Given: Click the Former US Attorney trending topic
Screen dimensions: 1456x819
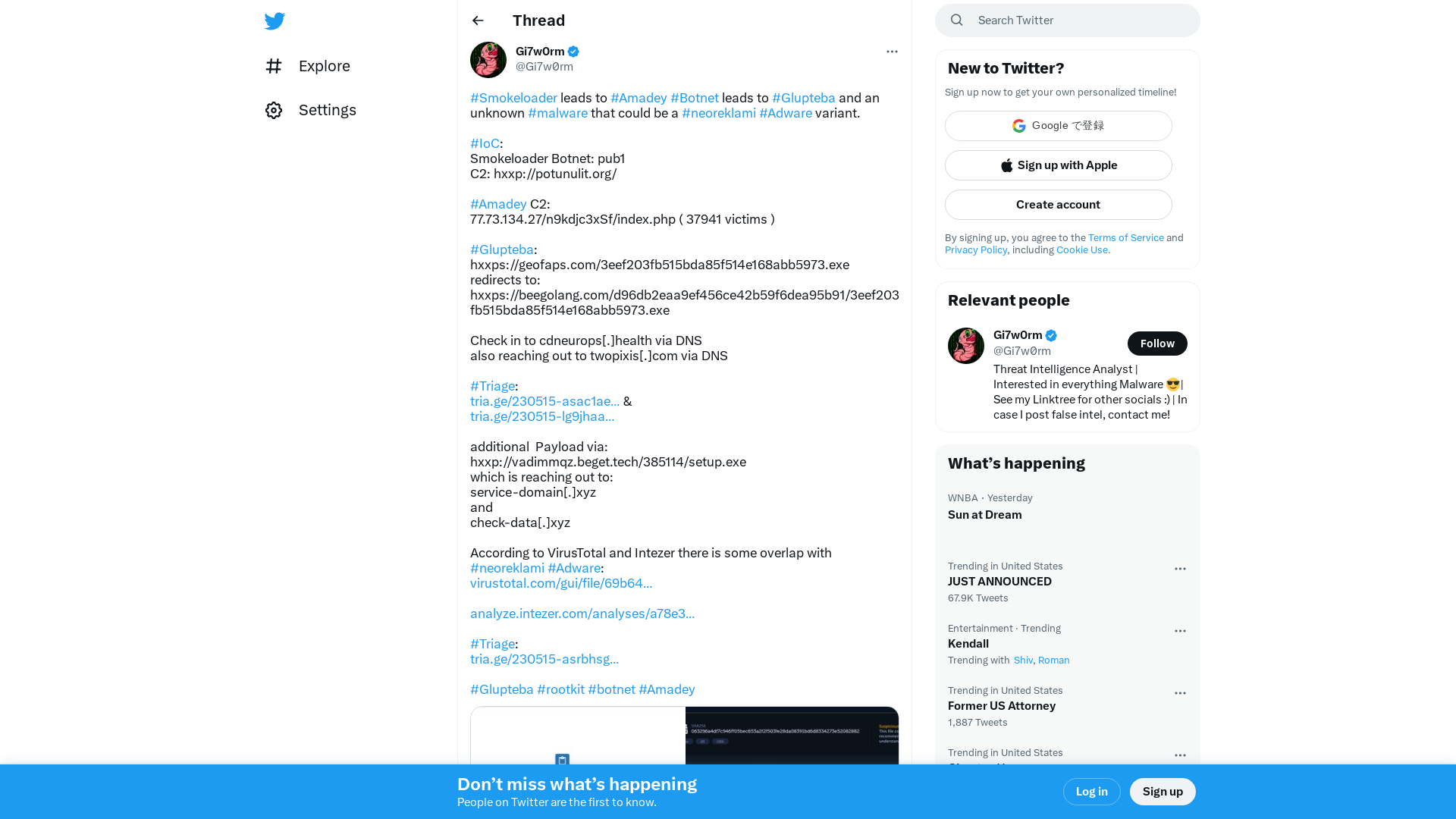Looking at the screenshot, I should [x=1002, y=705].
